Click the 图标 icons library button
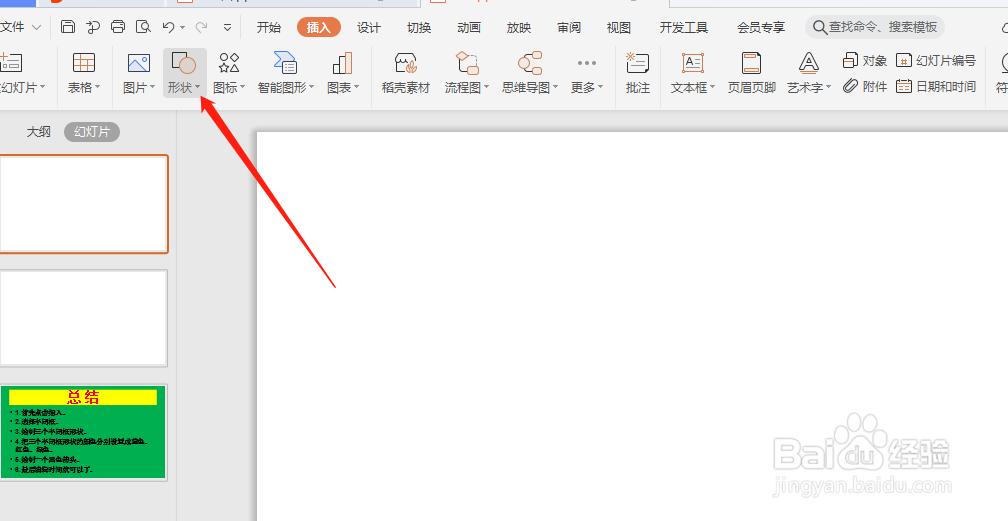Image resolution: width=1008 pixels, height=521 pixels. (229, 63)
